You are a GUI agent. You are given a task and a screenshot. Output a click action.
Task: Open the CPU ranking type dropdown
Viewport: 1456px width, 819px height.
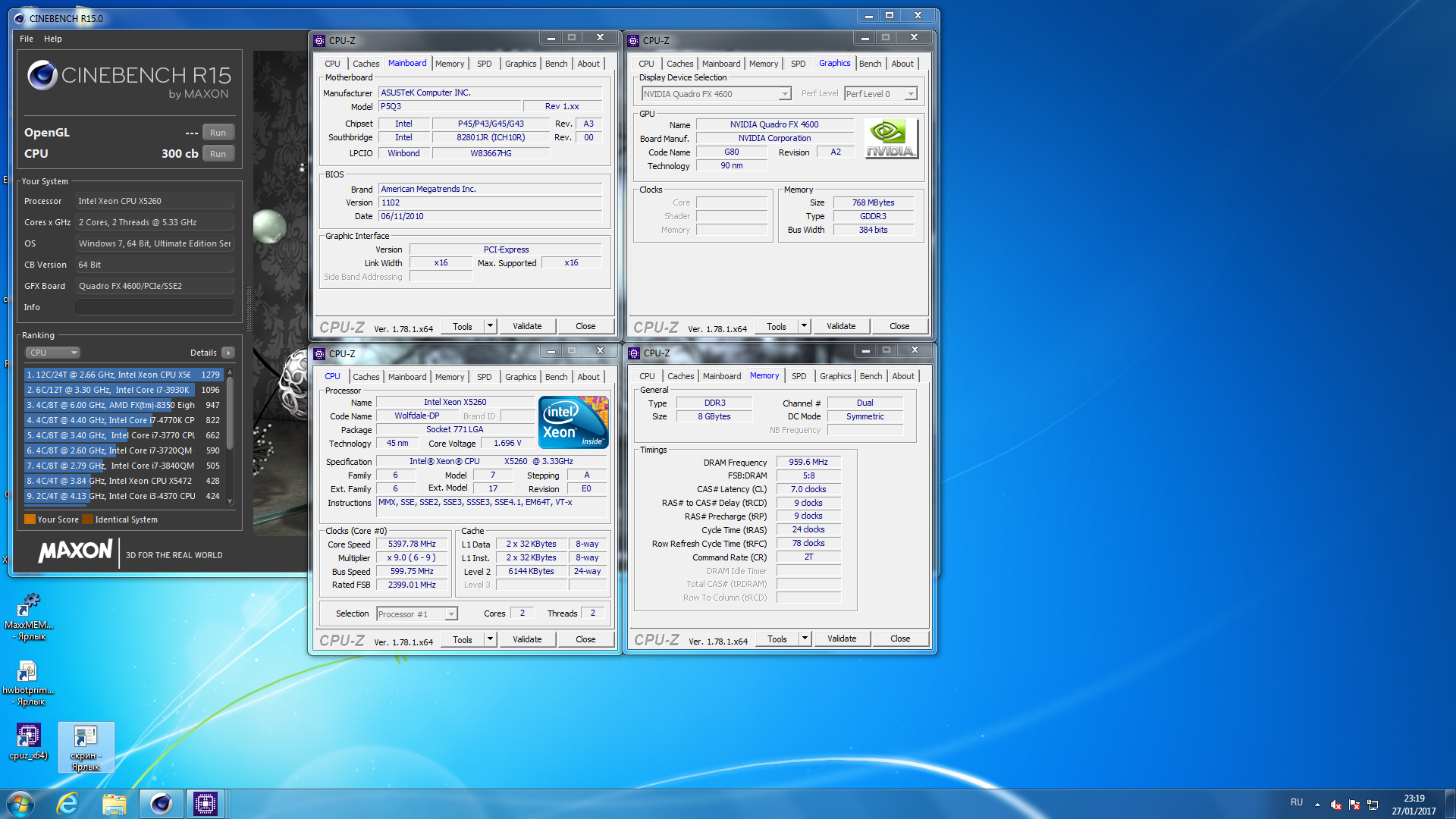click(53, 353)
